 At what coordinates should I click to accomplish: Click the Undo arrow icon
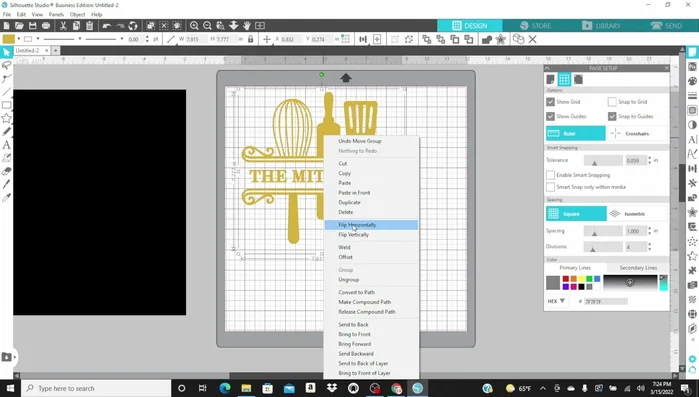tap(107, 25)
